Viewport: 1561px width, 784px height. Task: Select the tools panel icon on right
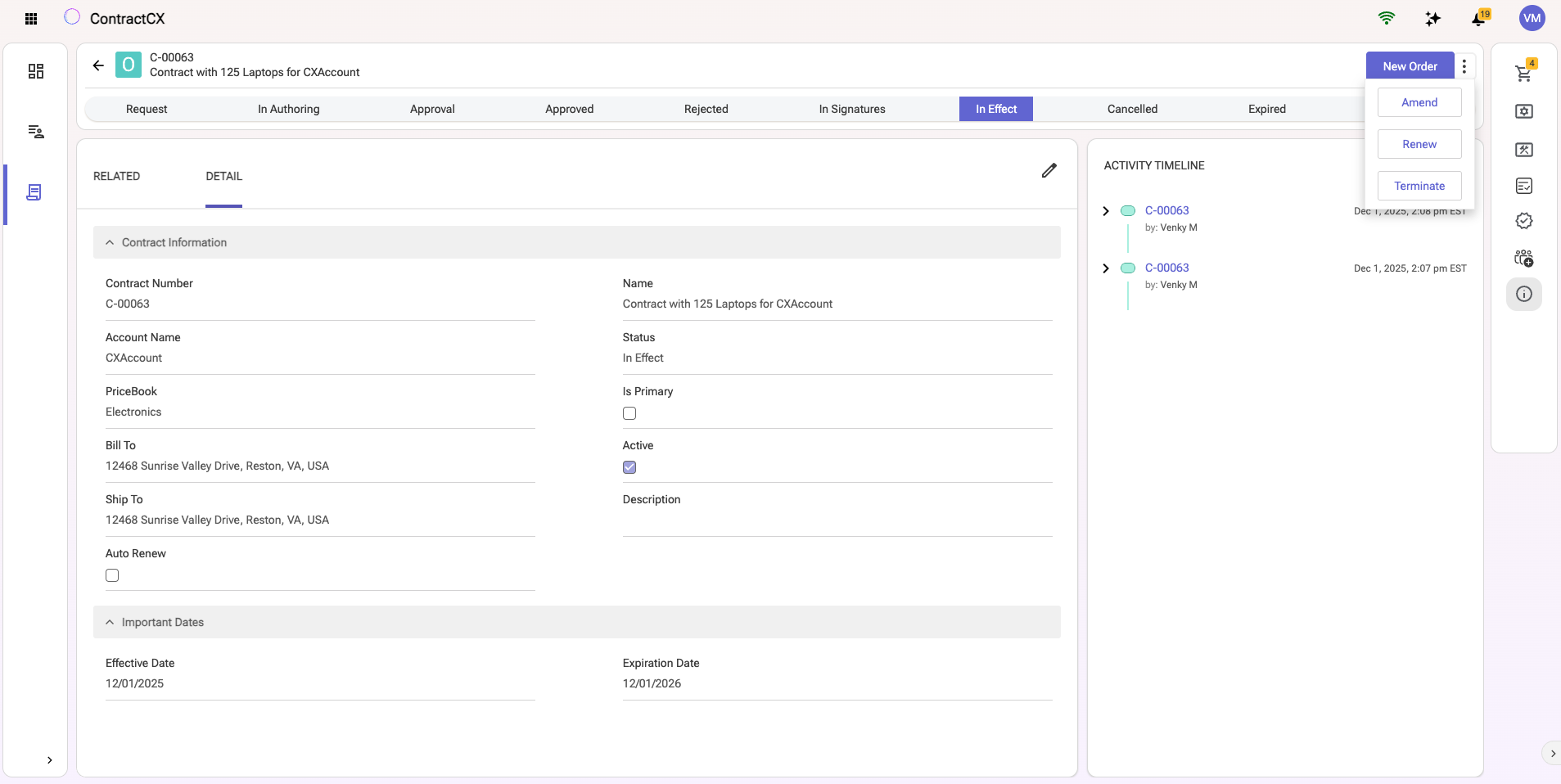(x=1523, y=151)
